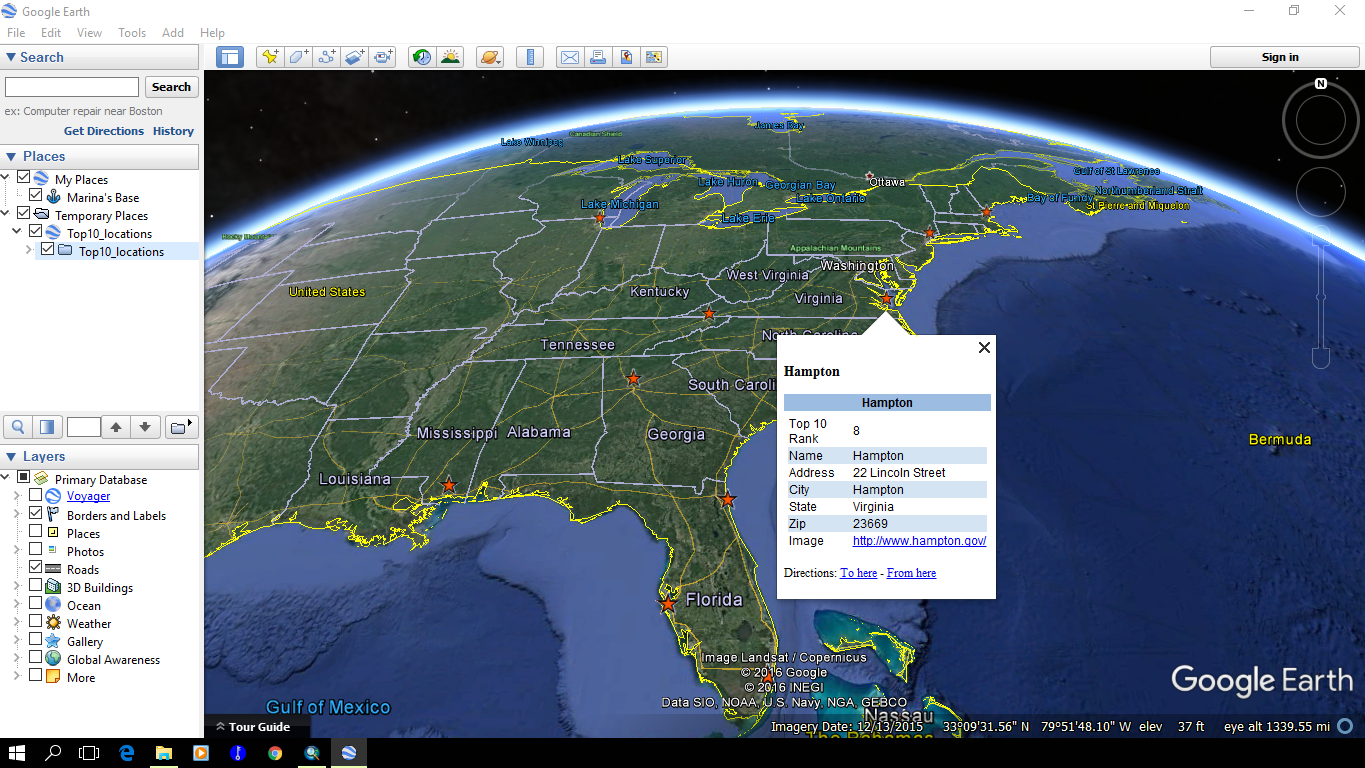The height and width of the screenshot is (768, 1365).
Task: Save the current image
Action: click(625, 57)
